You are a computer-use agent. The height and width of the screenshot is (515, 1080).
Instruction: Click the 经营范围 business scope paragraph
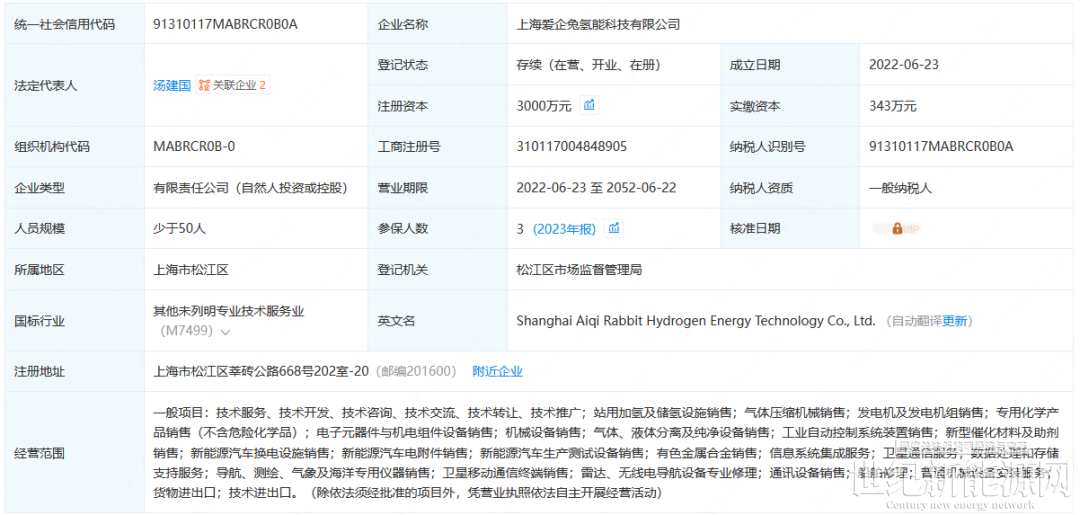tap(600, 452)
